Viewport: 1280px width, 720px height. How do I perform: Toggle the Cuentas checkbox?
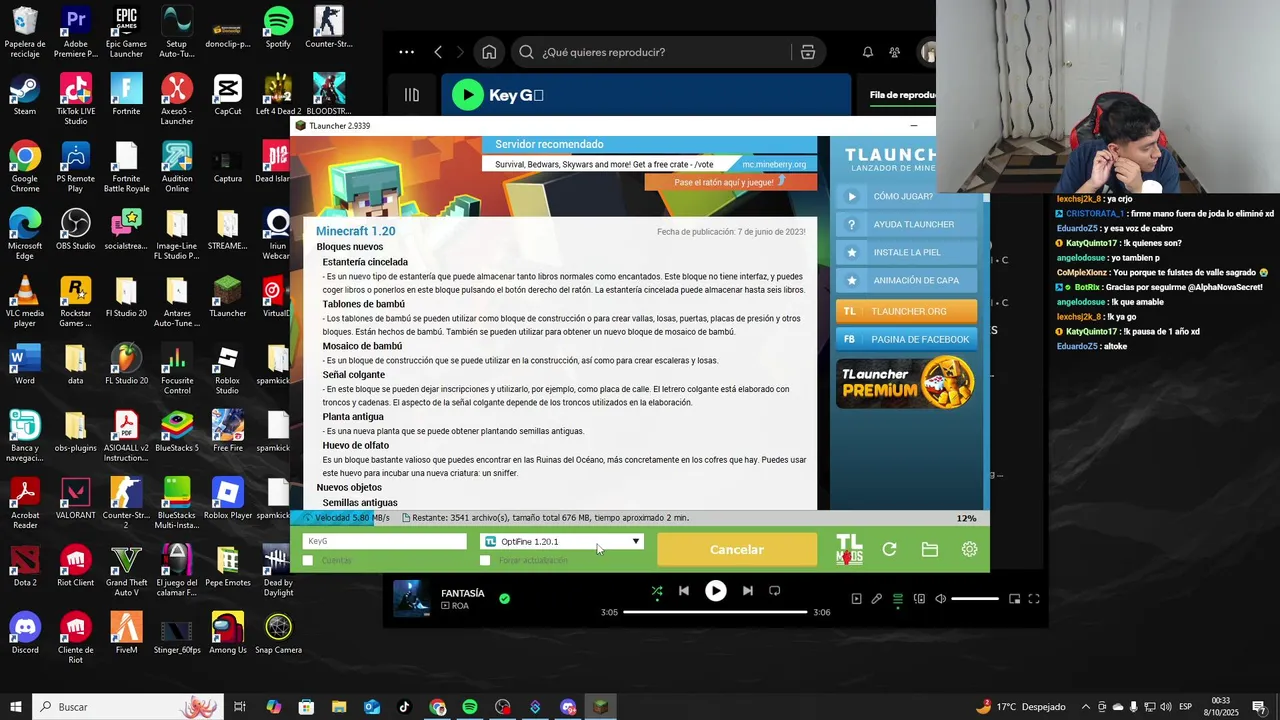tap(308, 560)
